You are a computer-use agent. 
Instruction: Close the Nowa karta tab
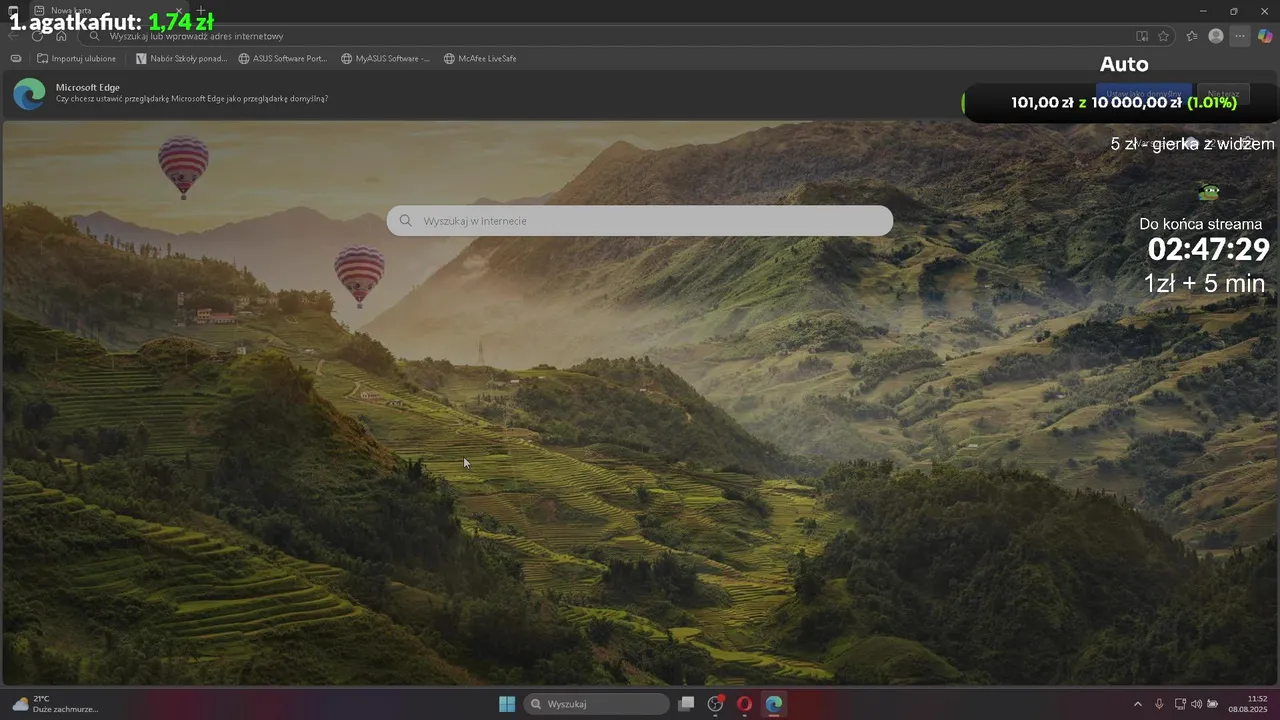[x=179, y=10]
